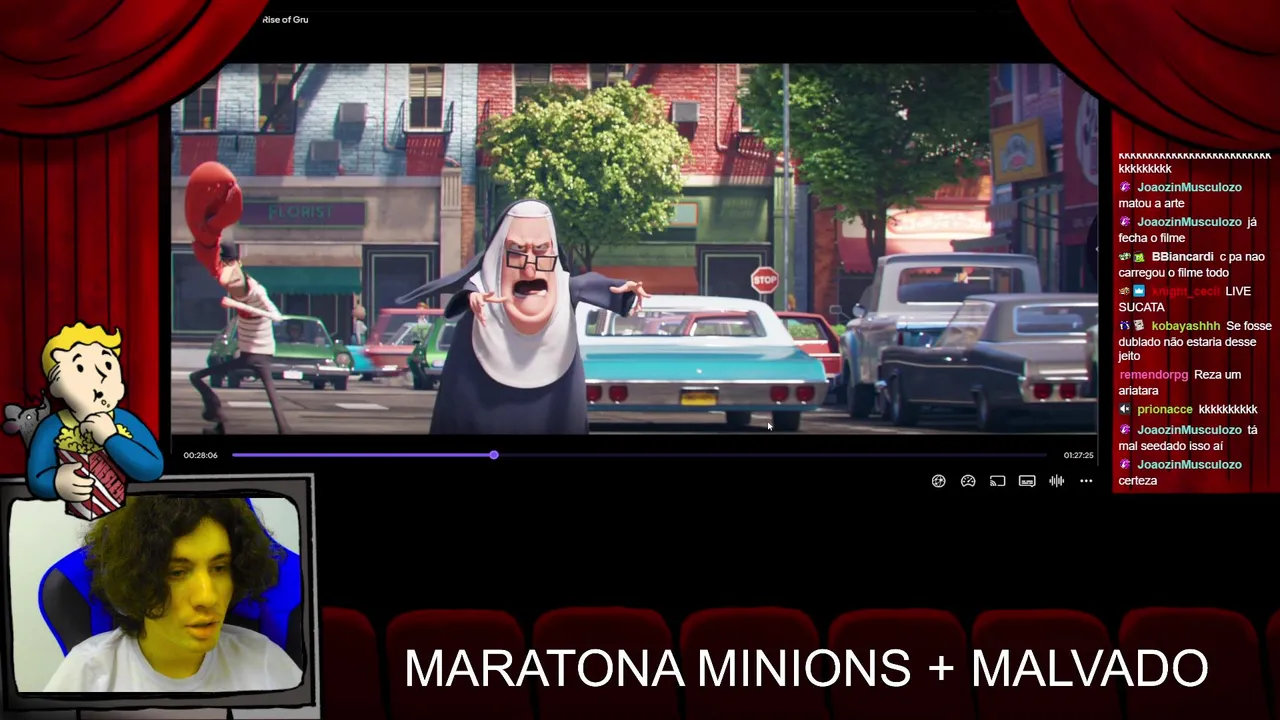Image resolution: width=1280 pixels, height=720 pixels.
Task: Click the knight_cecil username in chat
Action: click(x=1186, y=291)
